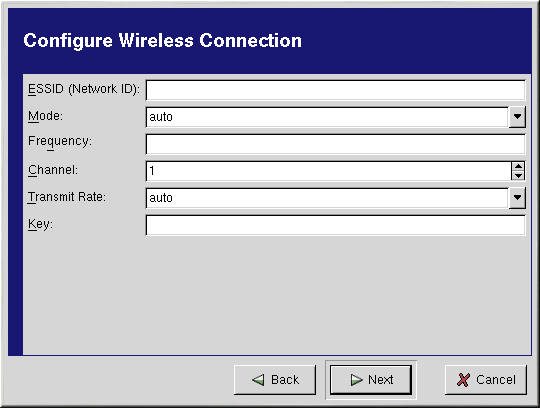Click the Key label text

[x=40, y=224]
